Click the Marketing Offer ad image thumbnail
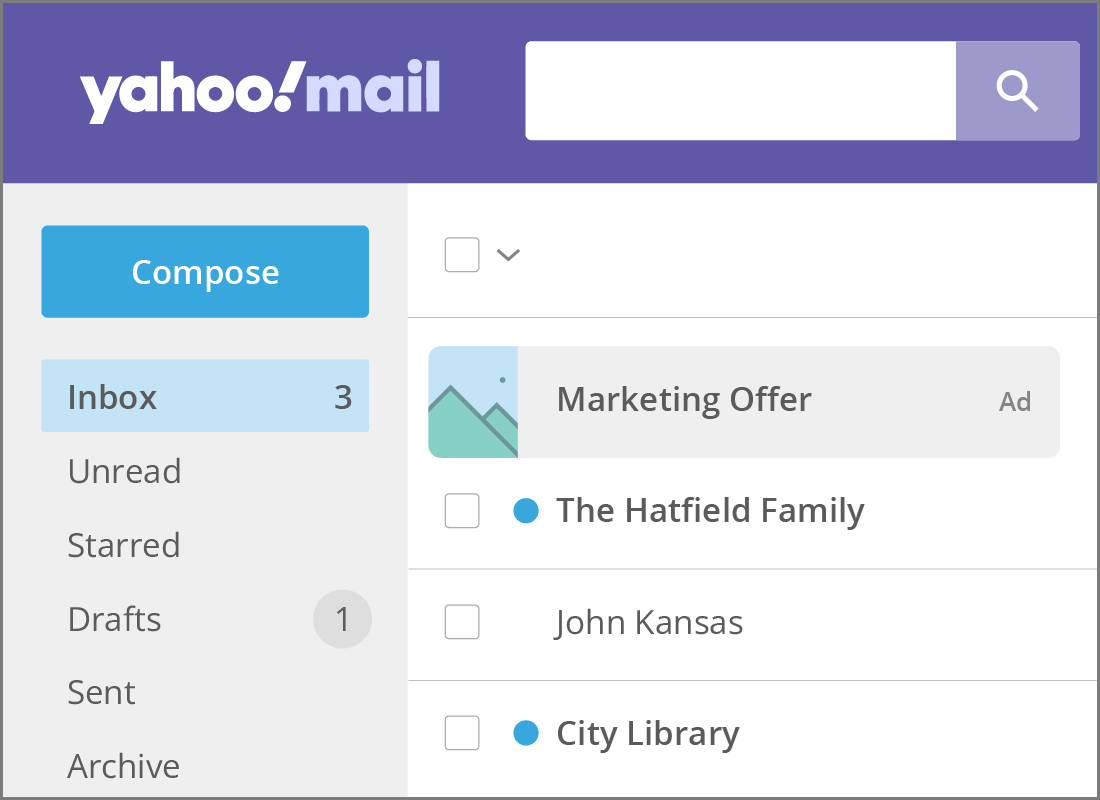 point(473,402)
